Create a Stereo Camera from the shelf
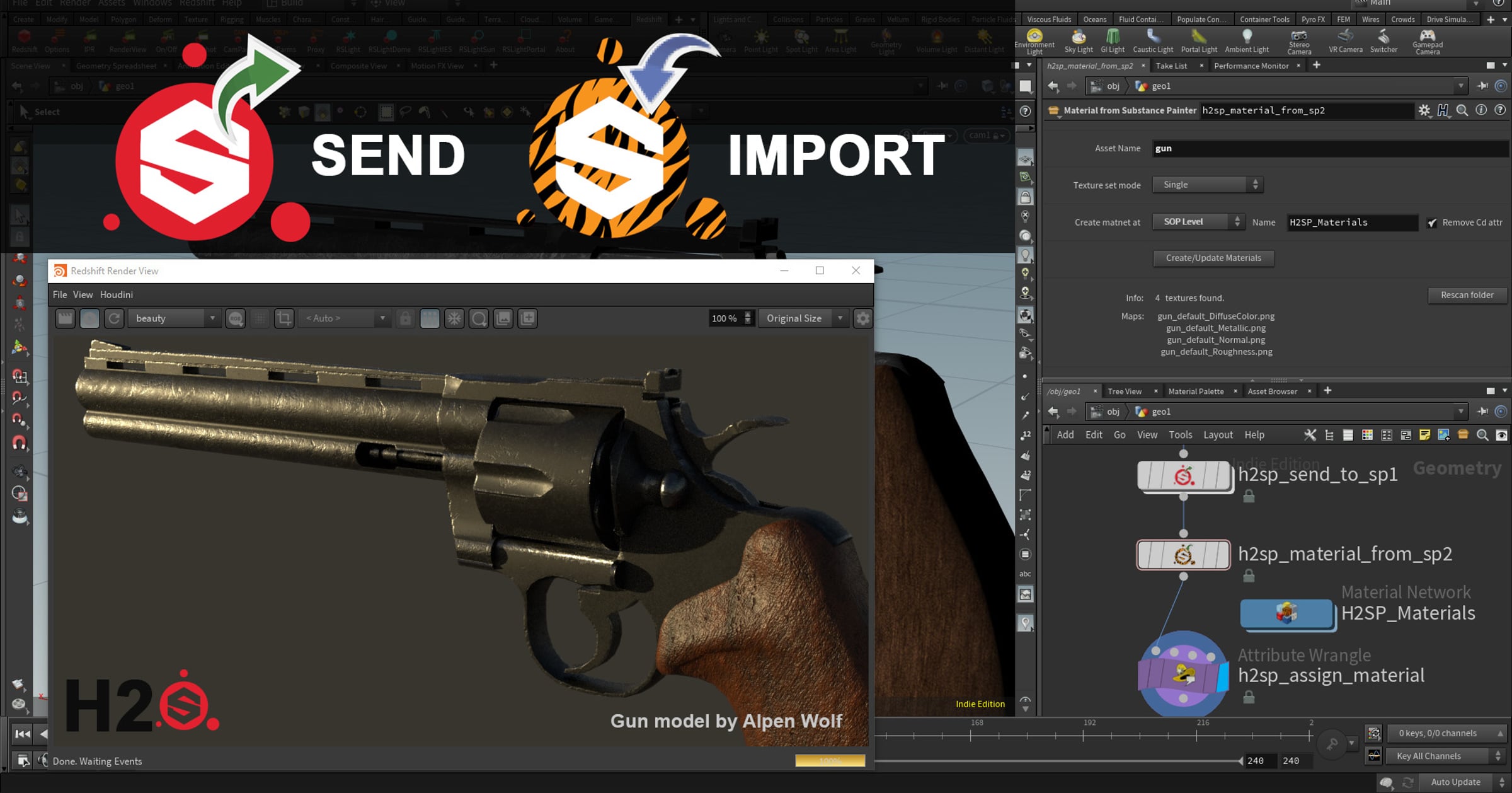1512x793 pixels. coord(1299,42)
